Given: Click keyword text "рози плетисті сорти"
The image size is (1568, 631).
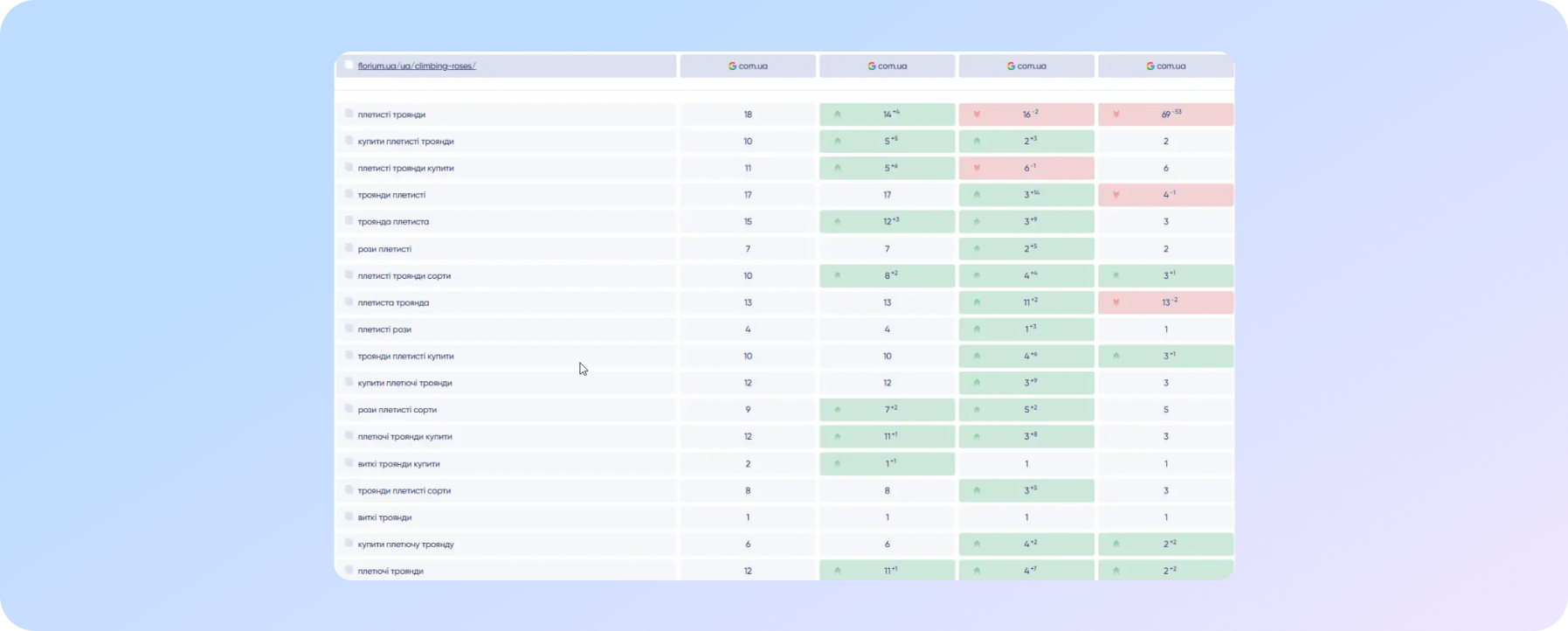Looking at the screenshot, I should [x=397, y=410].
